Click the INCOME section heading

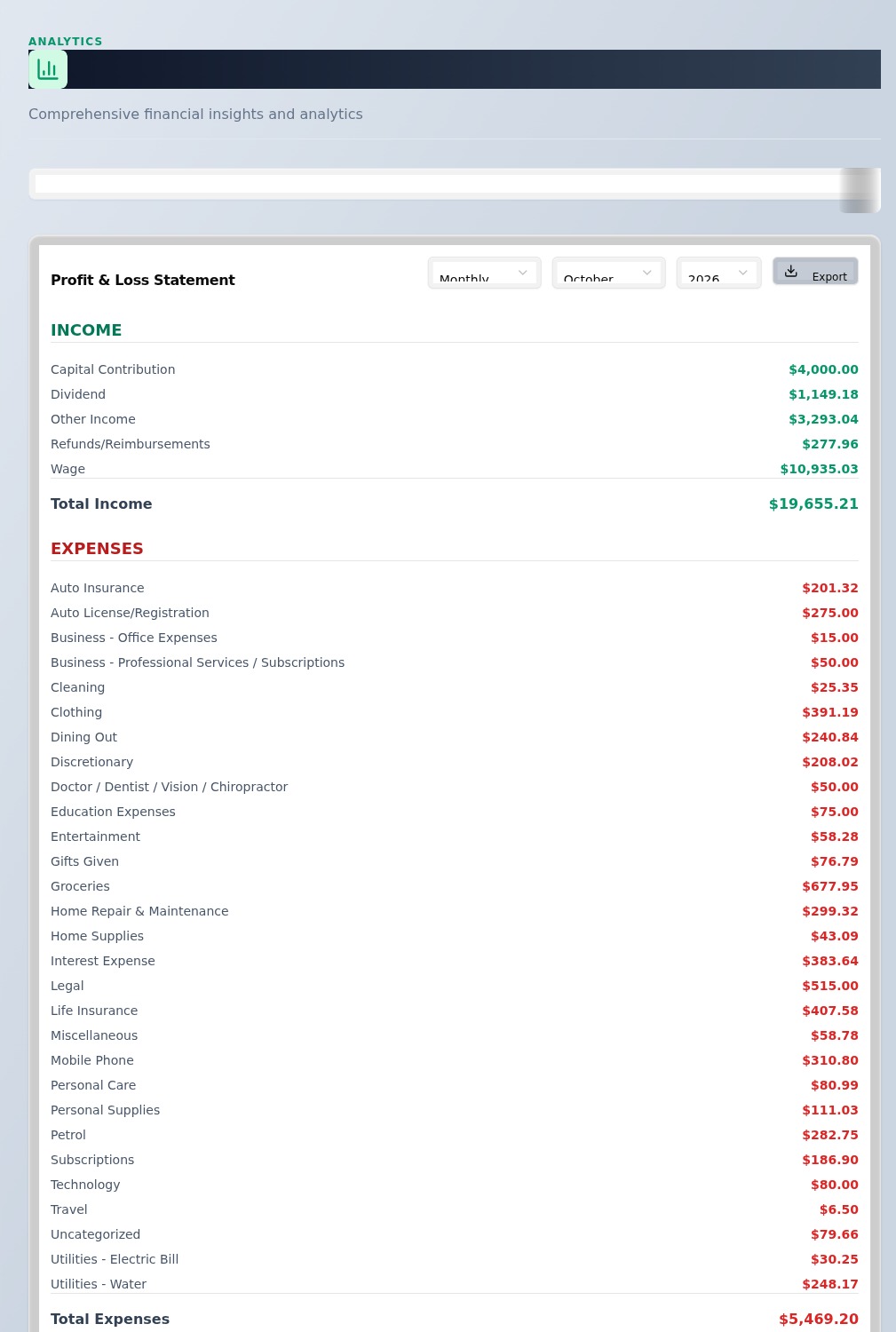pos(86,329)
